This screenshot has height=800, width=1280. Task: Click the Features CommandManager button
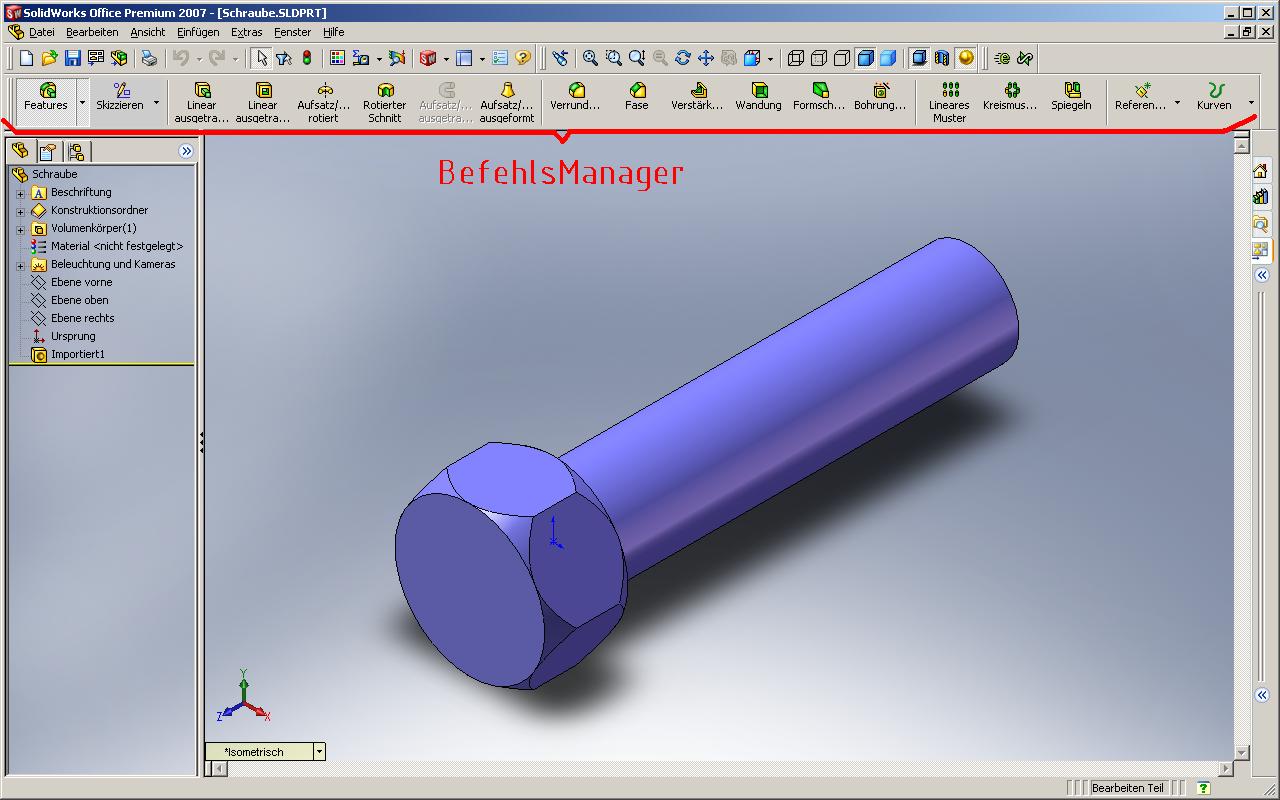coord(46,97)
